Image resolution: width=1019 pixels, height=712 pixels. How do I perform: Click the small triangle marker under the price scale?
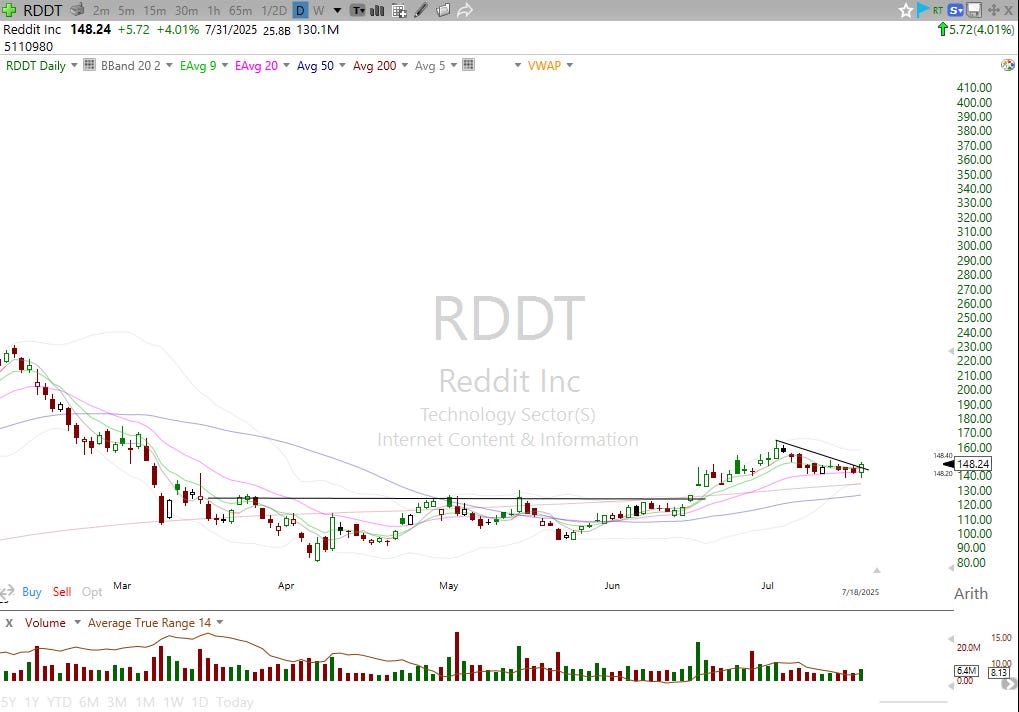tap(877, 570)
